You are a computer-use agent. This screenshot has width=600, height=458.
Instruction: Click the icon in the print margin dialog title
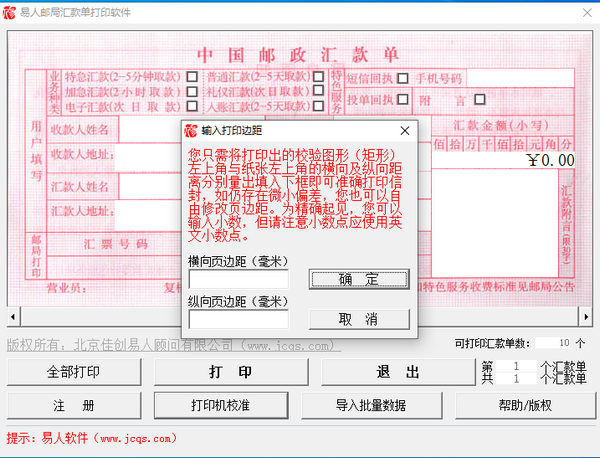[x=191, y=130]
